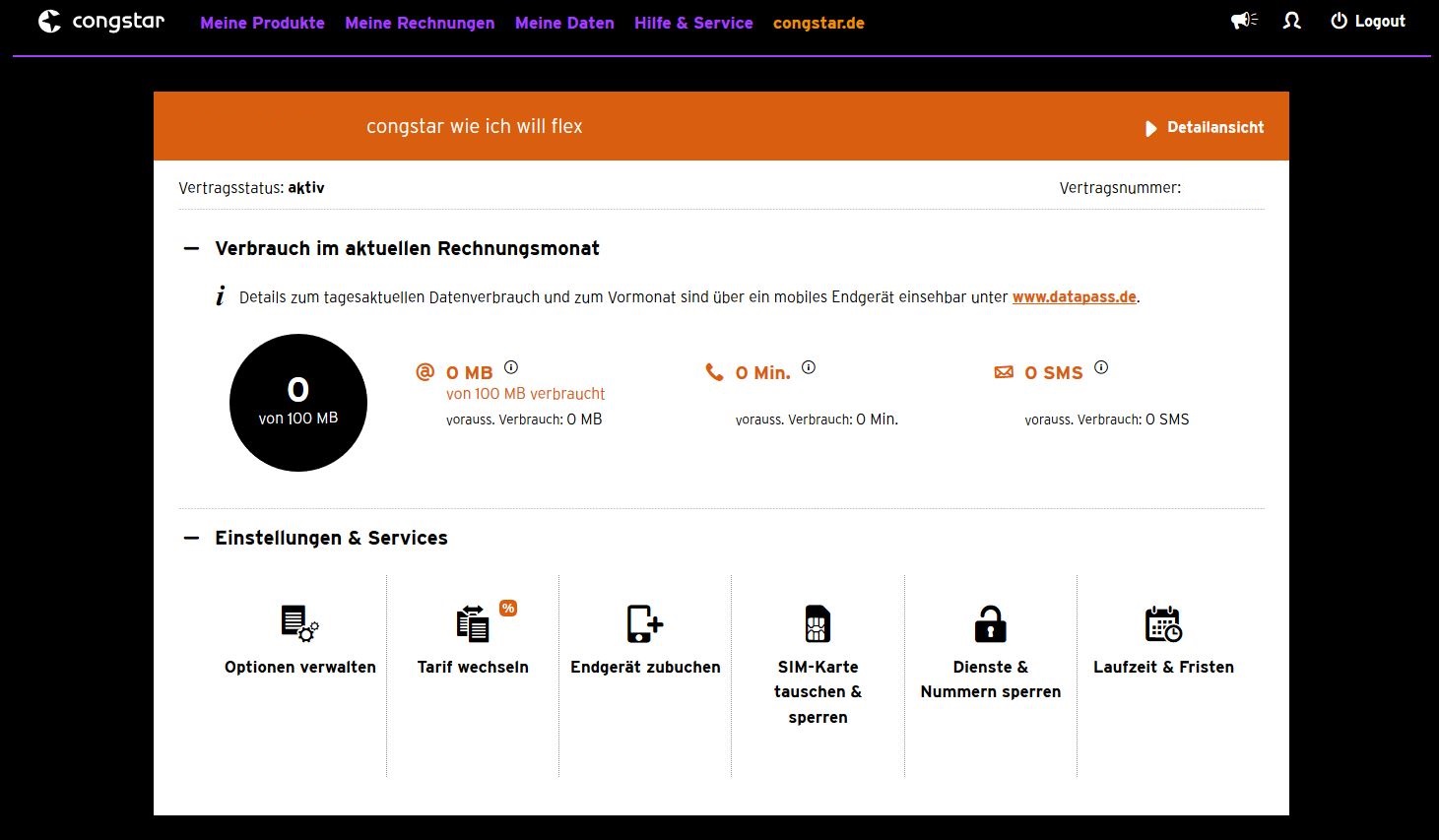Select the SIM-Karte tauschen & sperren icon
1439x840 pixels.
[x=818, y=623]
